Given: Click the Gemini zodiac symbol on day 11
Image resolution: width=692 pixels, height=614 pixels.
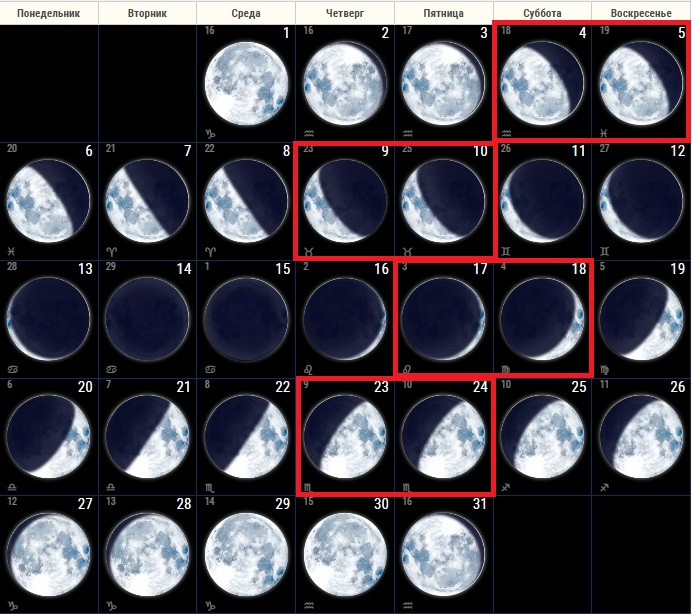Looking at the screenshot, I should [x=506, y=252].
